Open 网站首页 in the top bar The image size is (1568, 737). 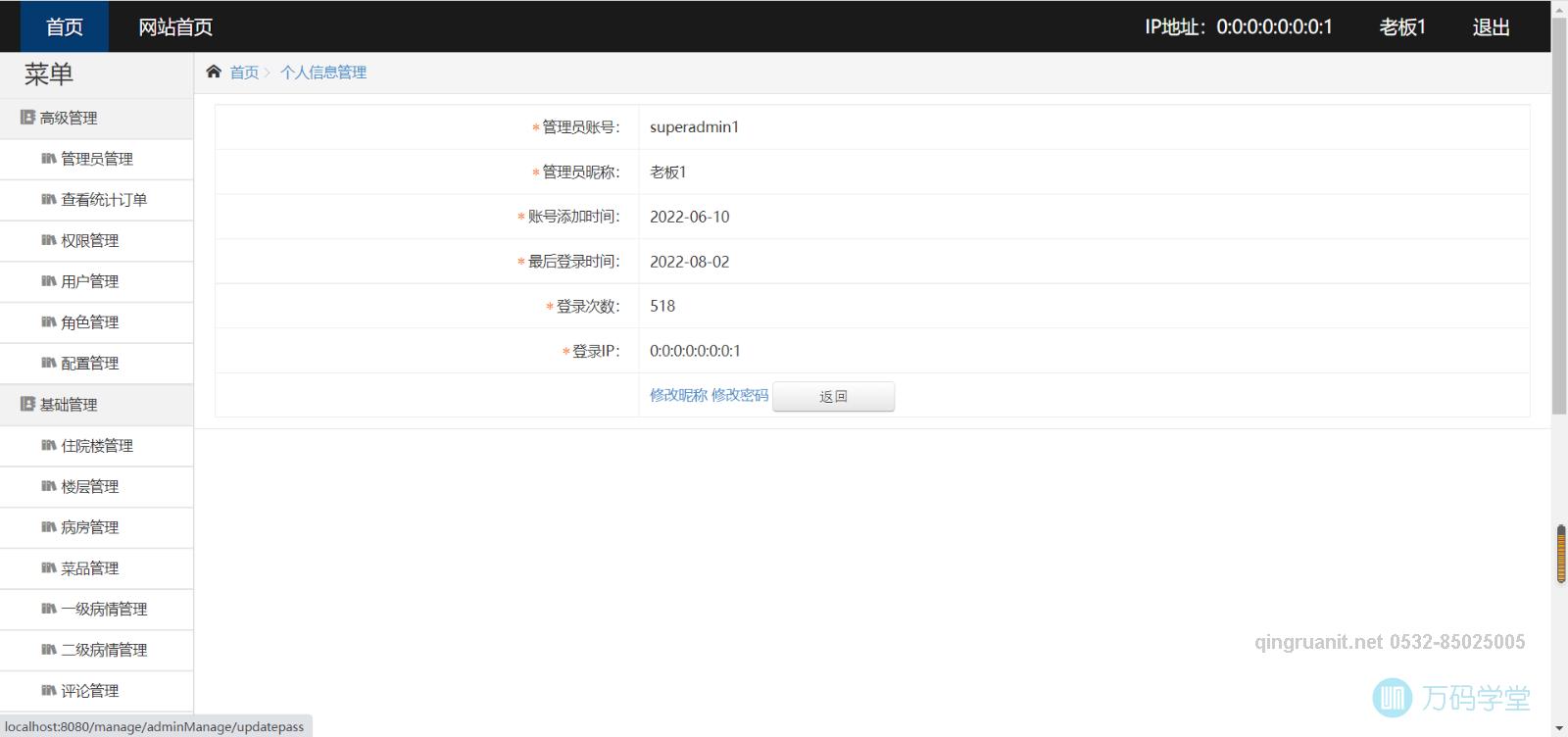175,26
